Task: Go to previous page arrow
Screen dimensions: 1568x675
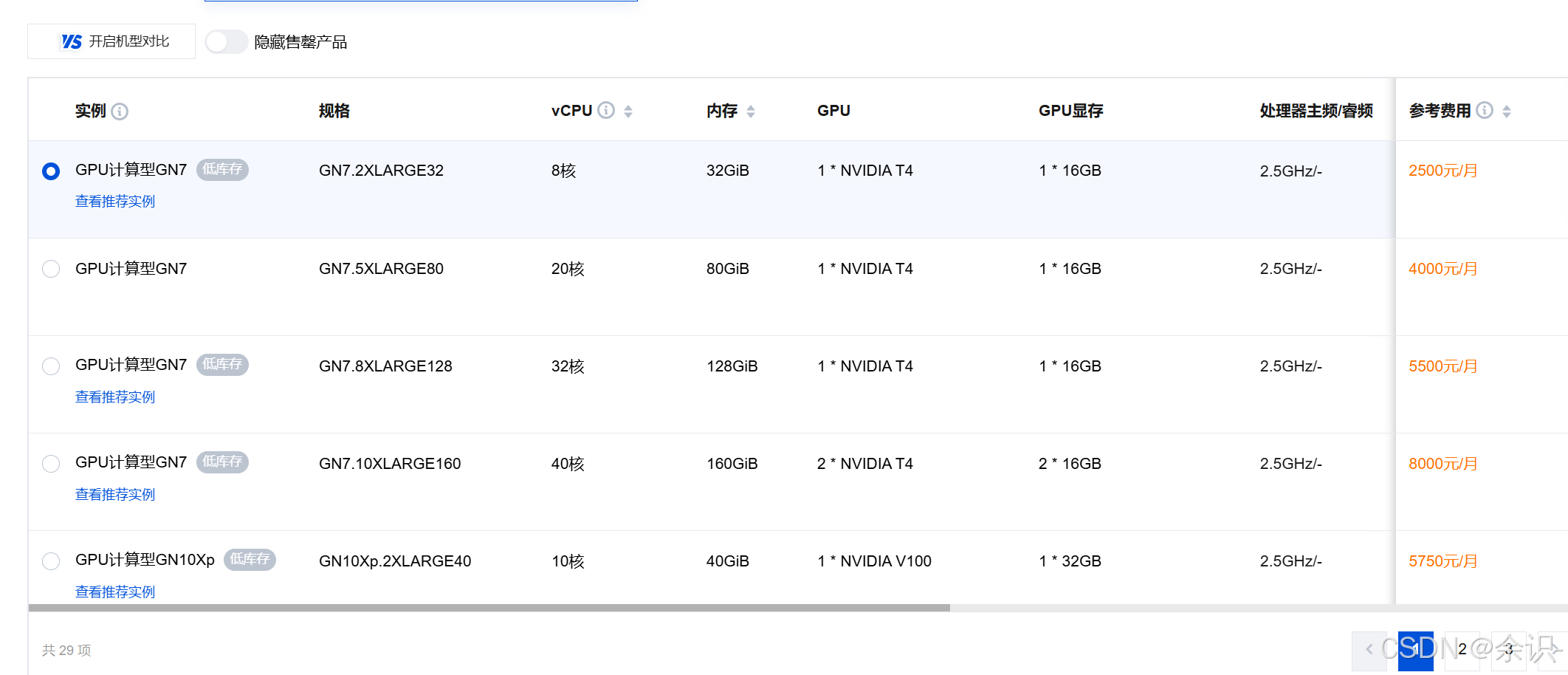Action: (1369, 650)
